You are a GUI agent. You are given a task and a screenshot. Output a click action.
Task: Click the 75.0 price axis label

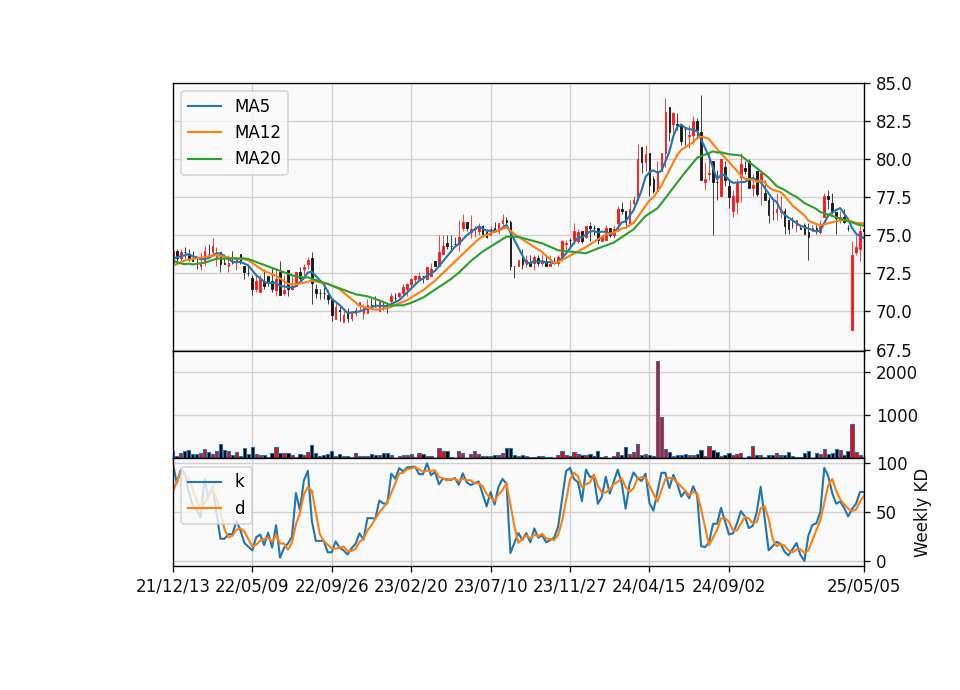(893, 236)
